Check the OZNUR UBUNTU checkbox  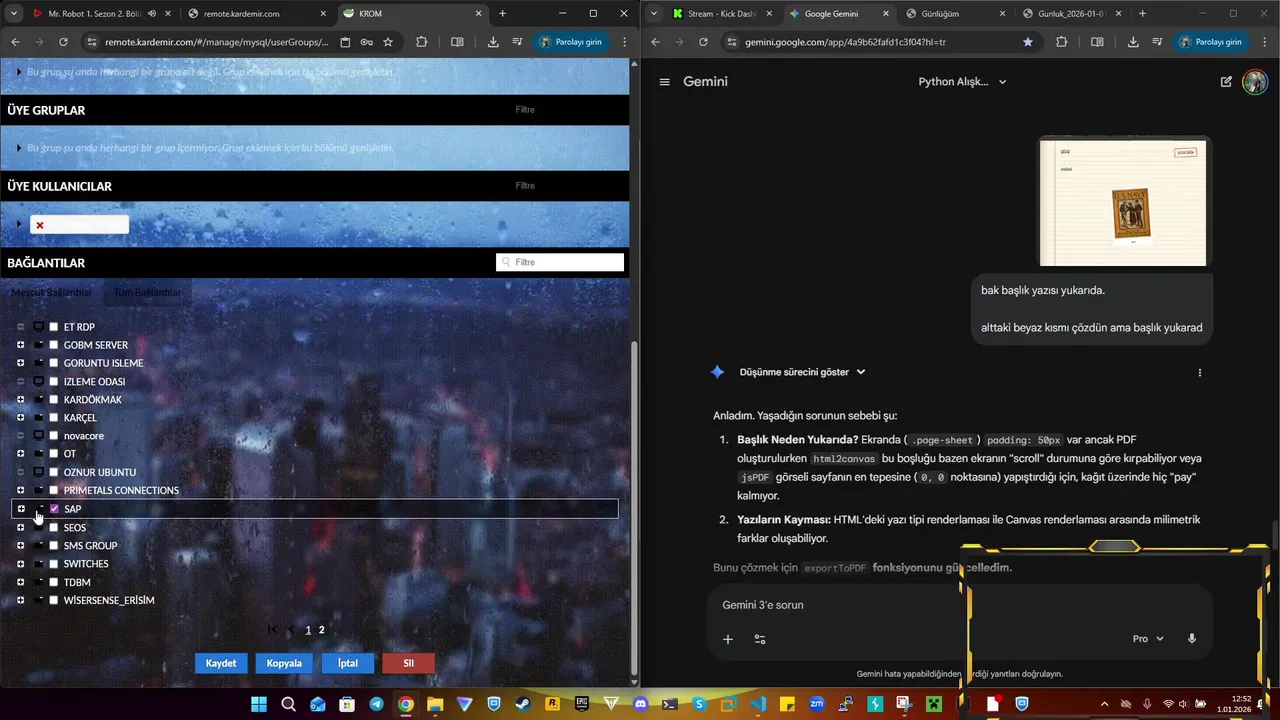pos(54,472)
